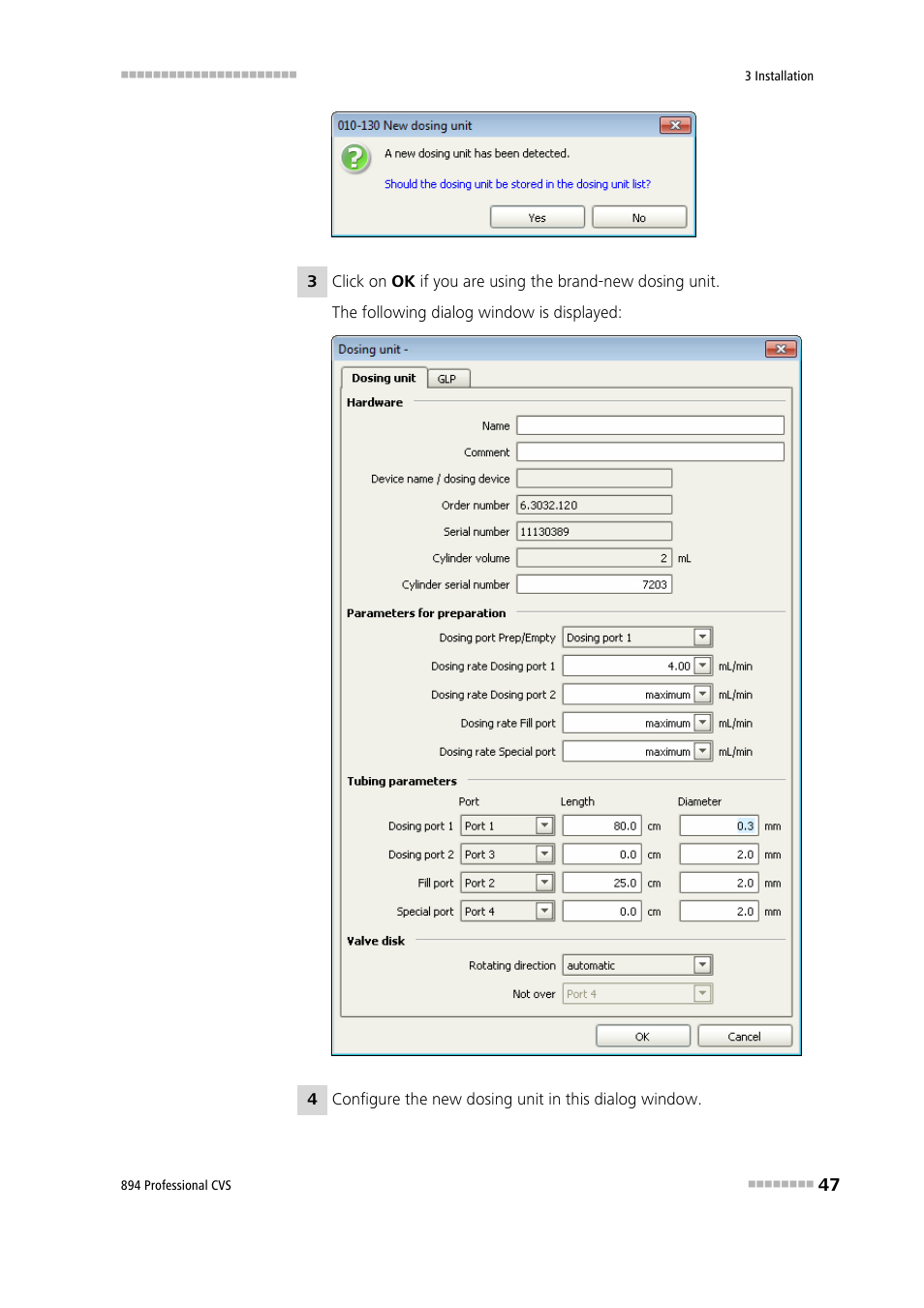Image resolution: width=924 pixels, height=1308 pixels.
Task: Open the Rotating direction dropdown
Action: pos(702,965)
